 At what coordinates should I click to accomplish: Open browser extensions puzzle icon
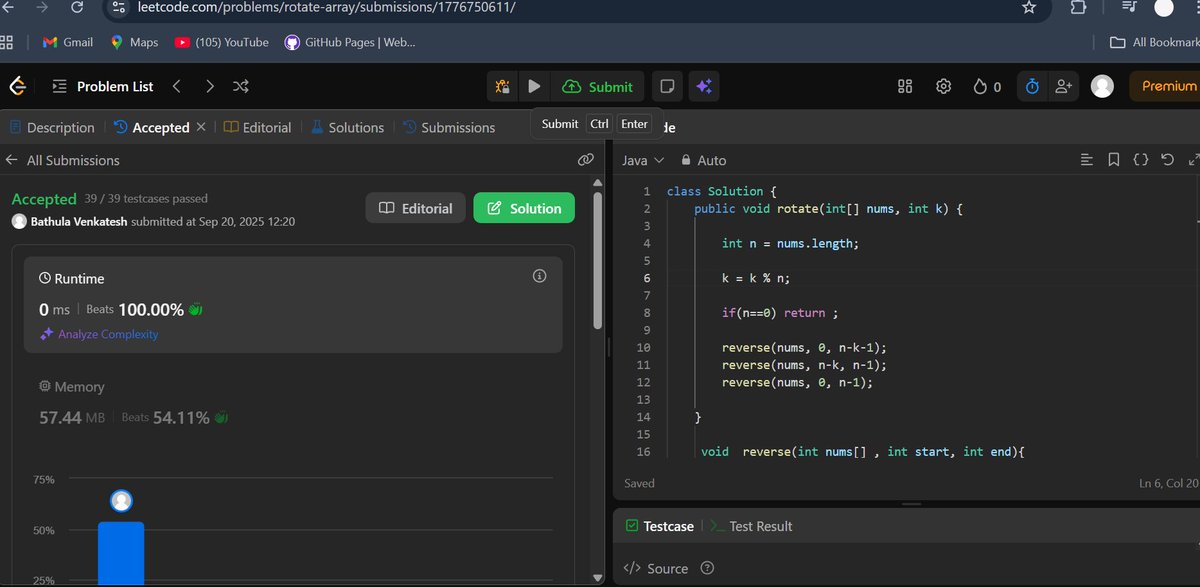click(x=1078, y=6)
